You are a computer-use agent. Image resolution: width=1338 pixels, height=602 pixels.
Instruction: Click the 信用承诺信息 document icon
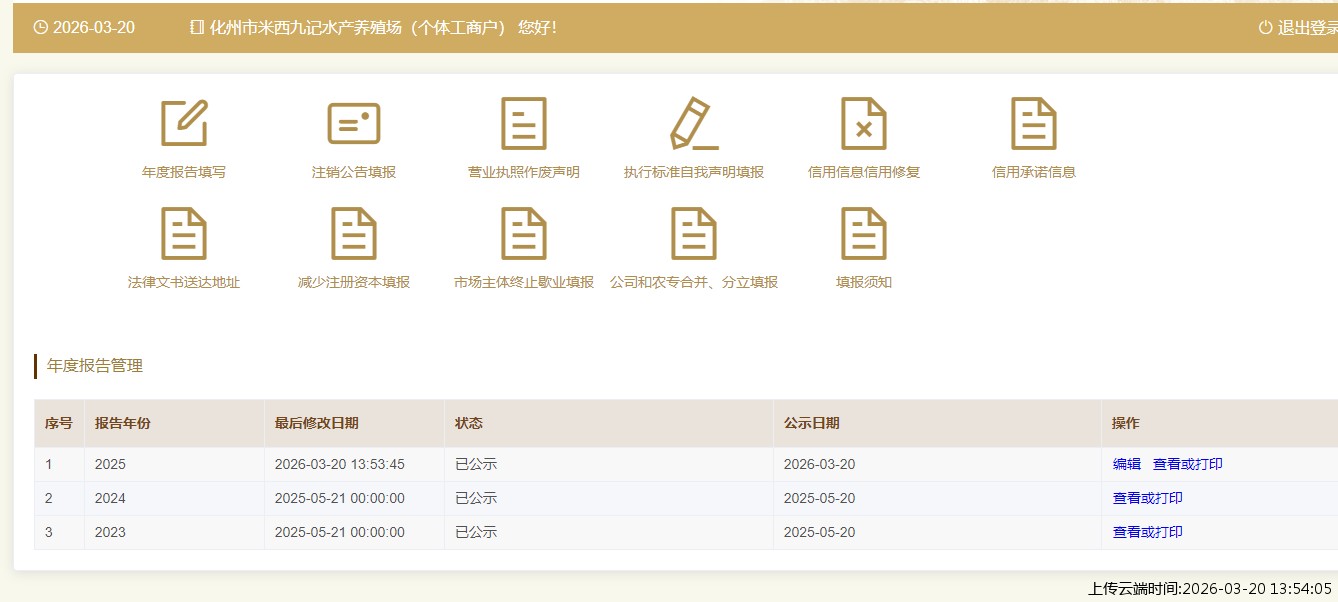[x=1034, y=124]
